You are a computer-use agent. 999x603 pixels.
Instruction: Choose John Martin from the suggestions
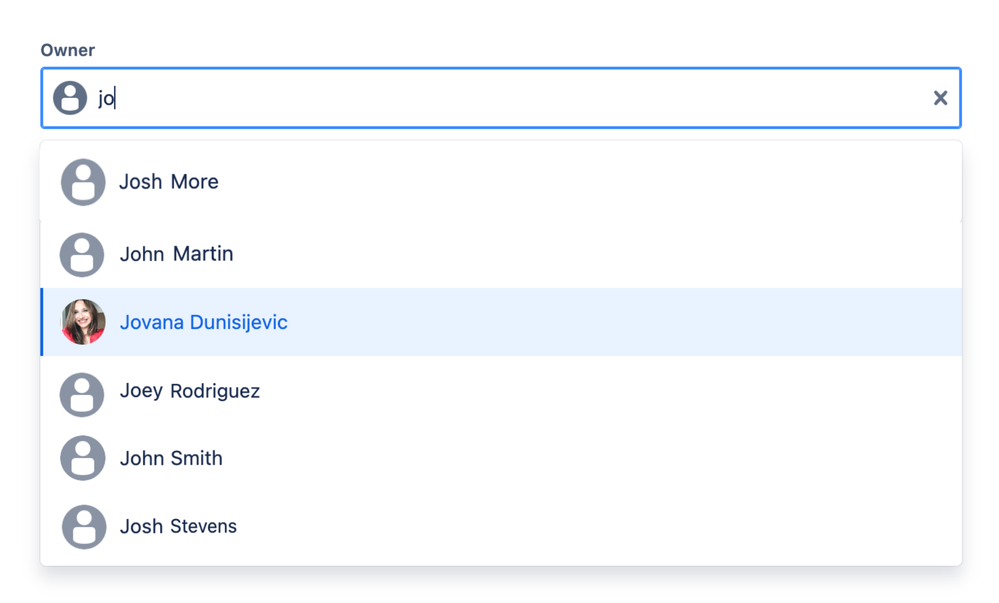click(176, 254)
